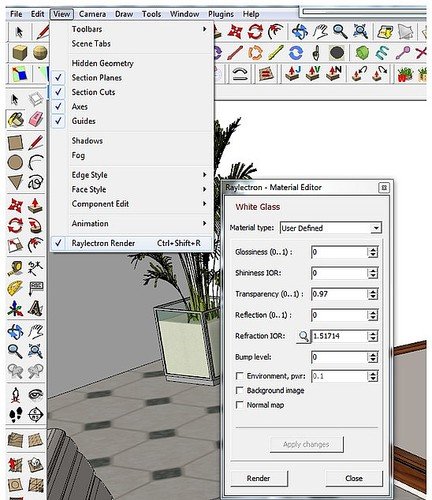The height and width of the screenshot is (500, 432).
Task: Adjust the Glossiness spinner arrows
Action: [373, 252]
